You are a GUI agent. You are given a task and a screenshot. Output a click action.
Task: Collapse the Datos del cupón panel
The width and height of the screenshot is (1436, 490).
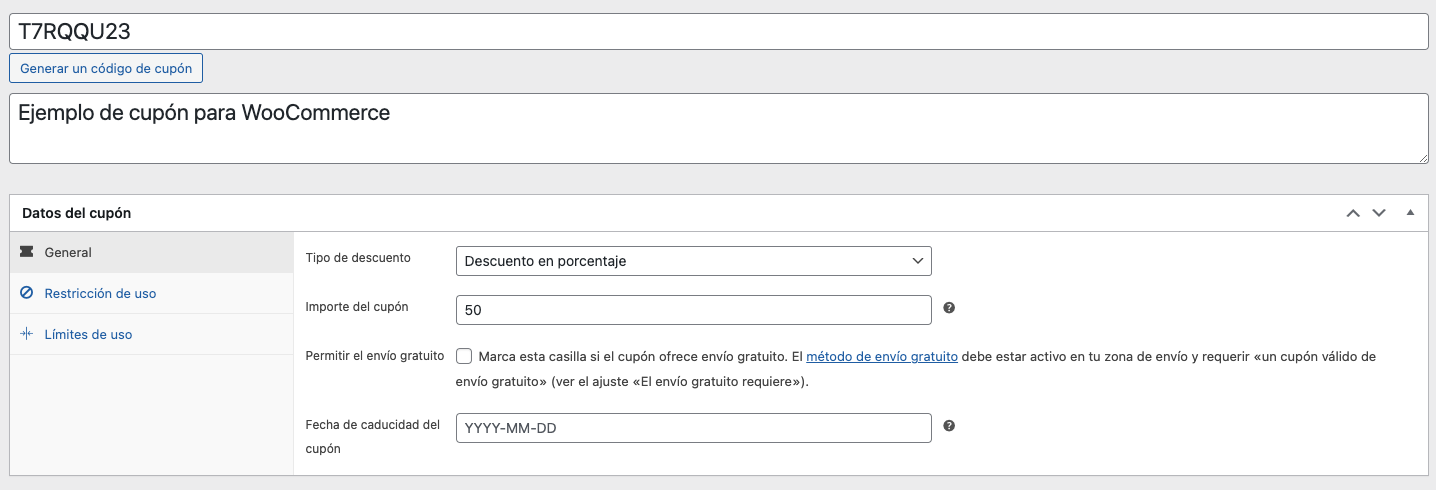click(x=1410, y=213)
